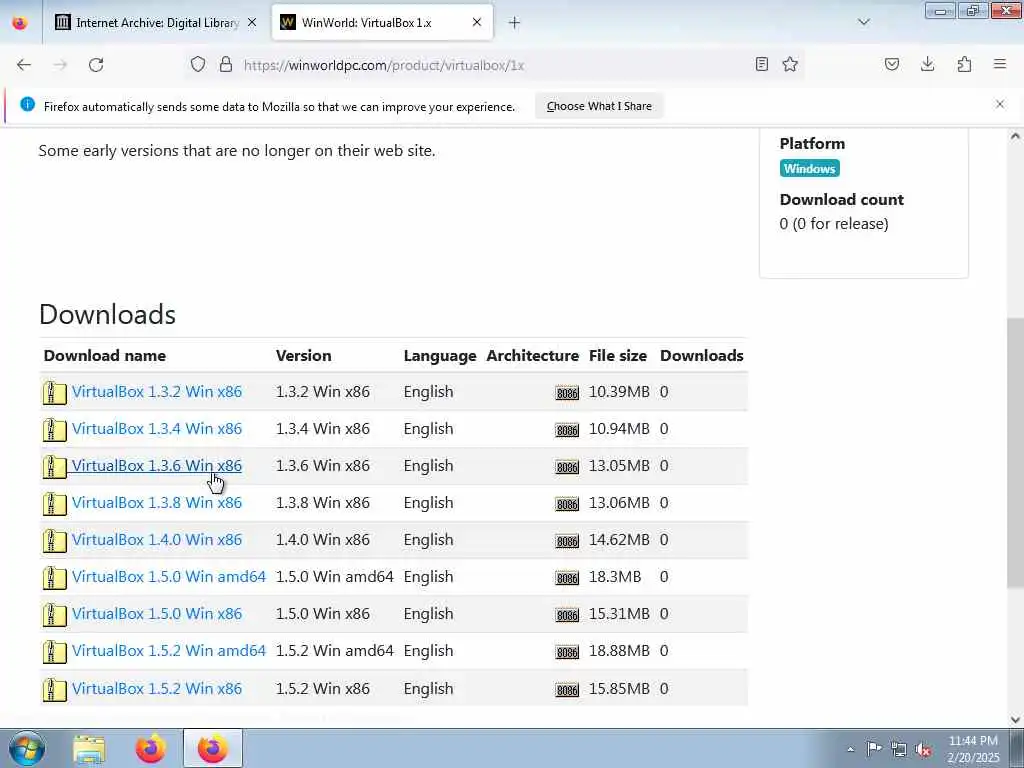Image resolution: width=1024 pixels, height=768 pixels.
Task: Click the Windows platform tag
Action: [x=809, y=168]
